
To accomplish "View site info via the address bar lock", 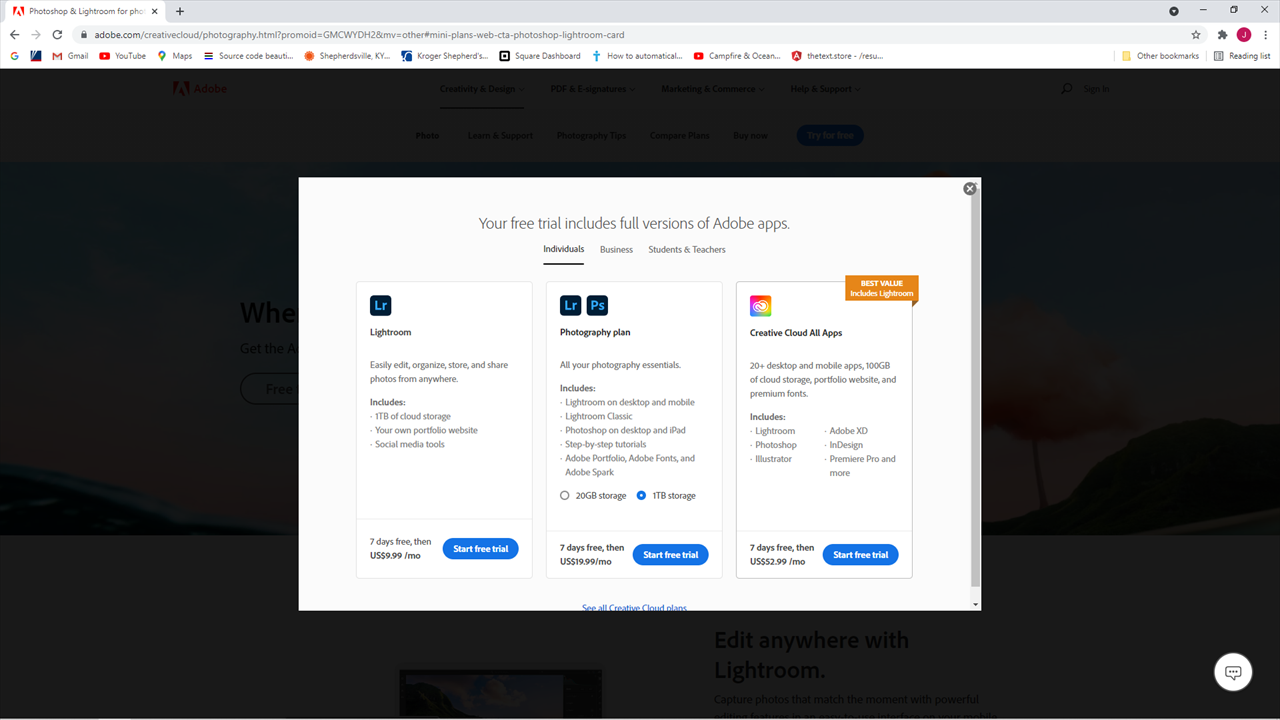I will (84, 34).
